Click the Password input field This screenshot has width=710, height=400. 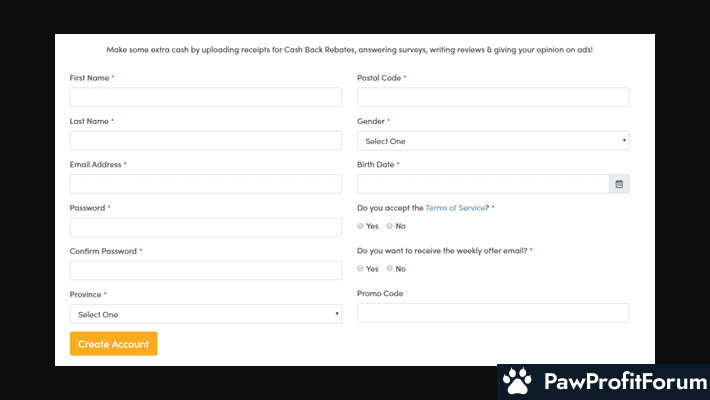(x=206, y=227)
